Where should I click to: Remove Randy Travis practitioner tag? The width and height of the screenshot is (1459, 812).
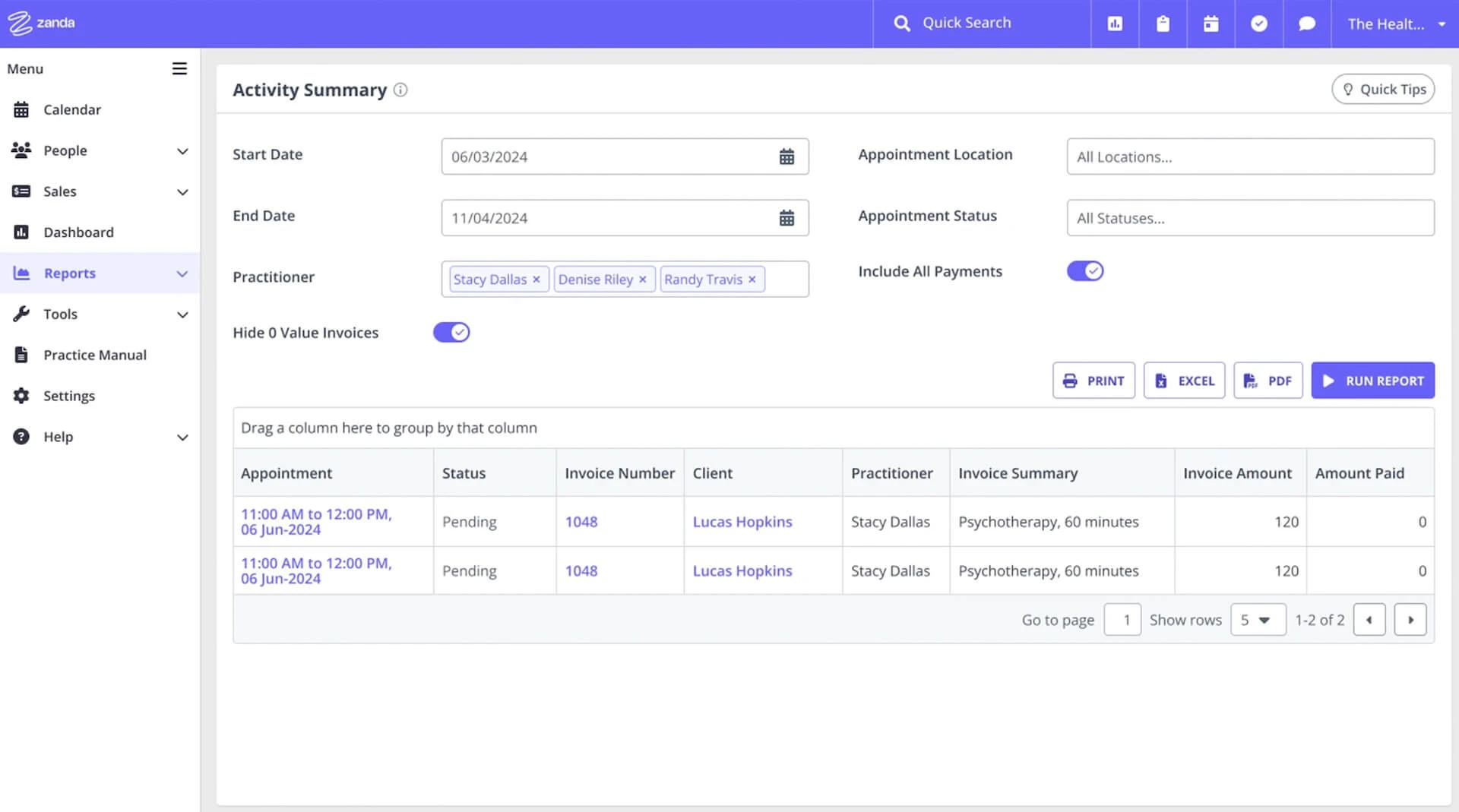pyautogui.click(x=752, y=280)
